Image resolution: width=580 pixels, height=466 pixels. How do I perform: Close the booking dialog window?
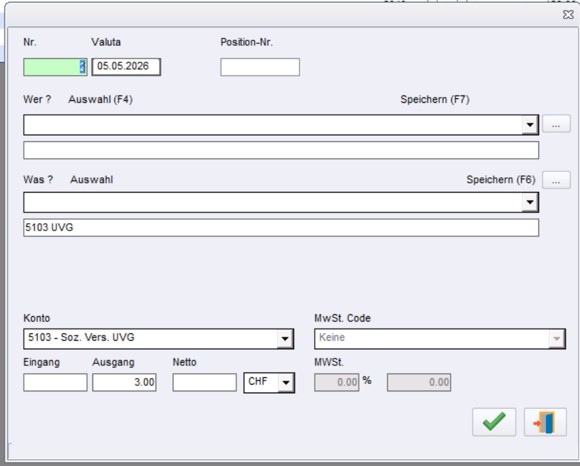[568, 14]
